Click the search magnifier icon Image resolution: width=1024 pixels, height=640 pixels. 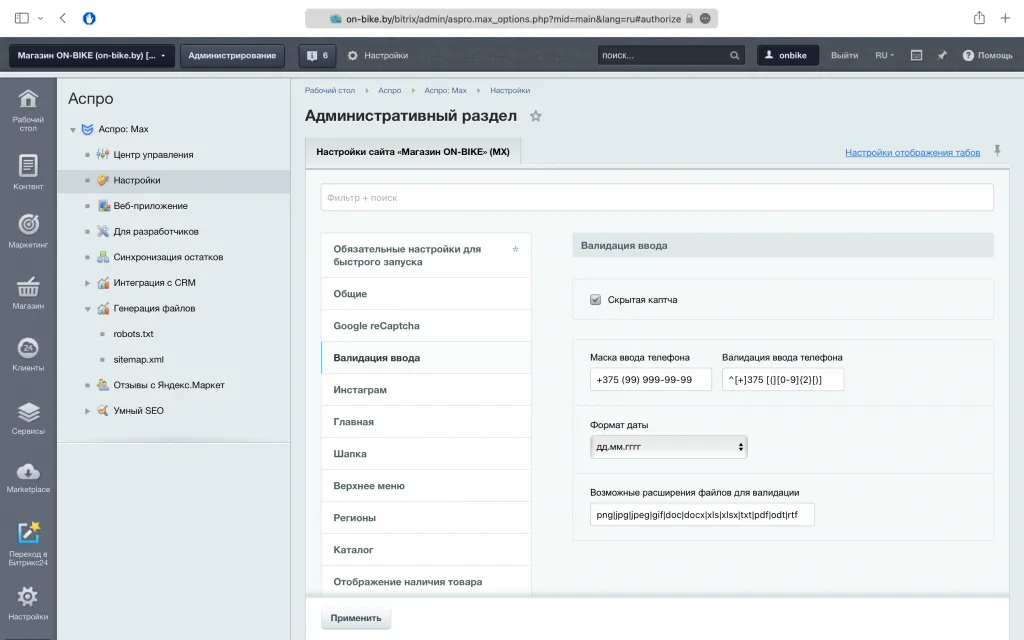tap(735, 56)
